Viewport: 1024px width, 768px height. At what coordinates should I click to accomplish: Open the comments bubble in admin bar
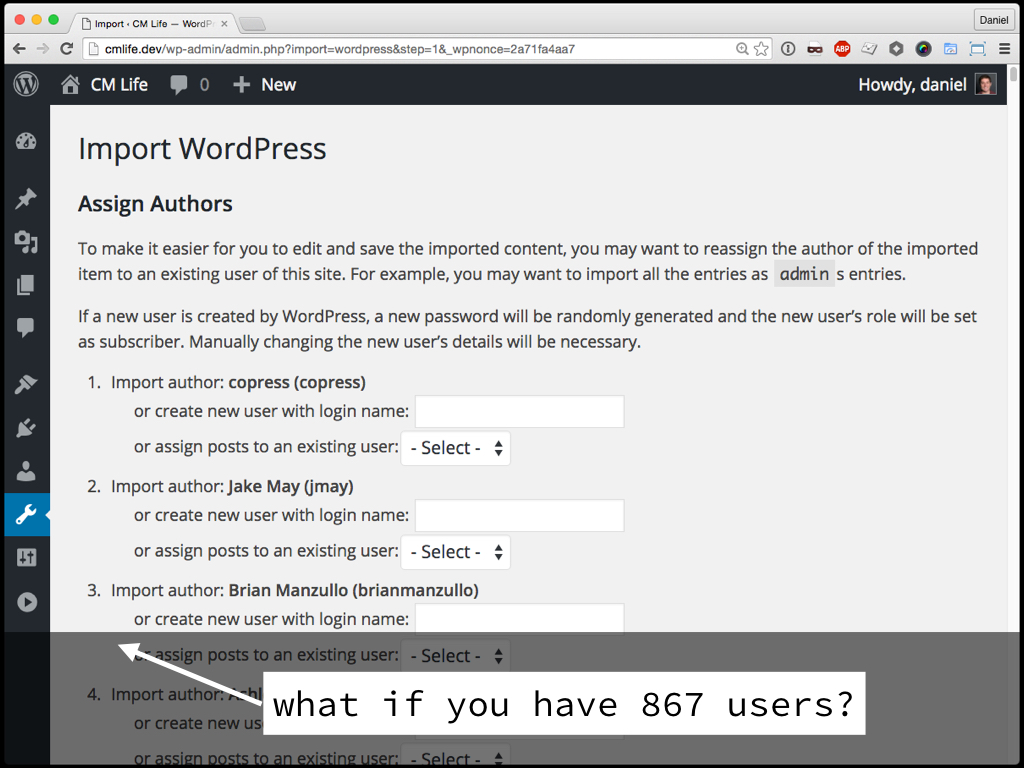click(x=189, y=85)
